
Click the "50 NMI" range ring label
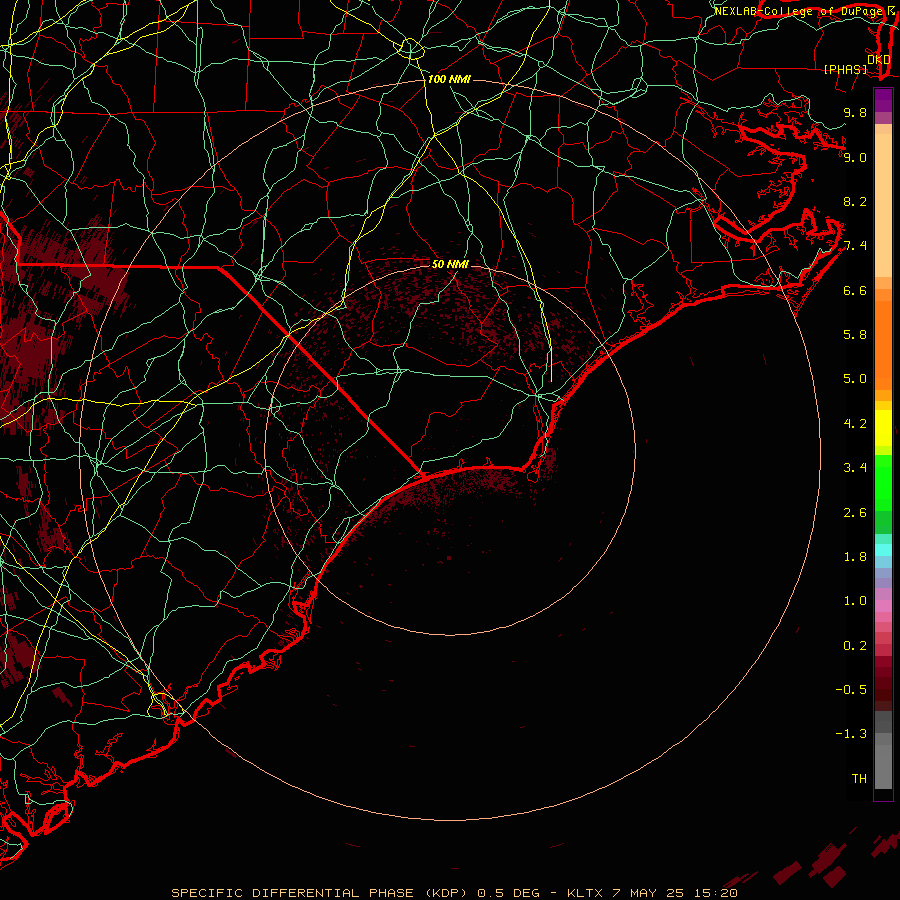tap(450, 264)
